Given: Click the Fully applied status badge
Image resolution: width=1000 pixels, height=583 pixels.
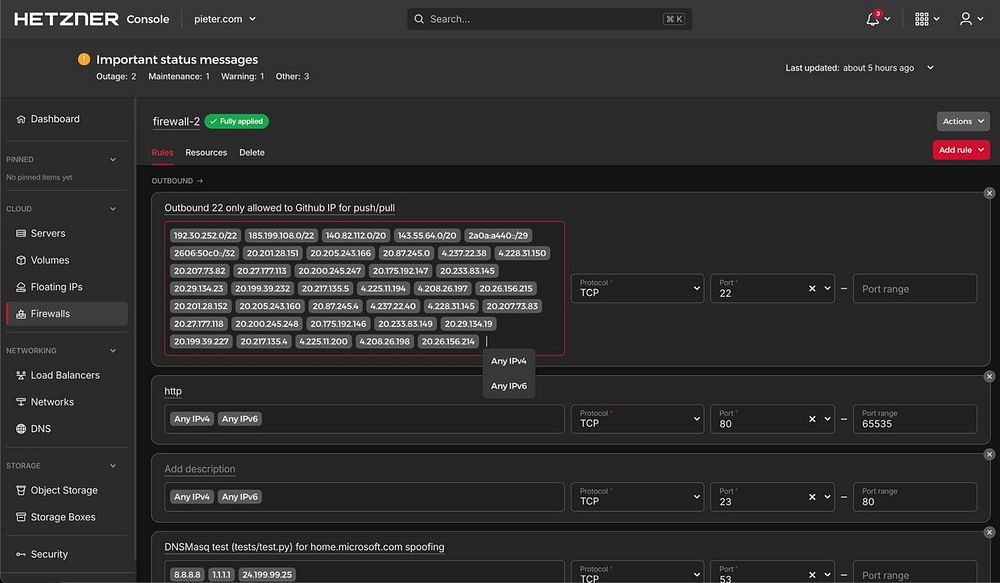Looking at the screenshot, I should coord(237,121).
